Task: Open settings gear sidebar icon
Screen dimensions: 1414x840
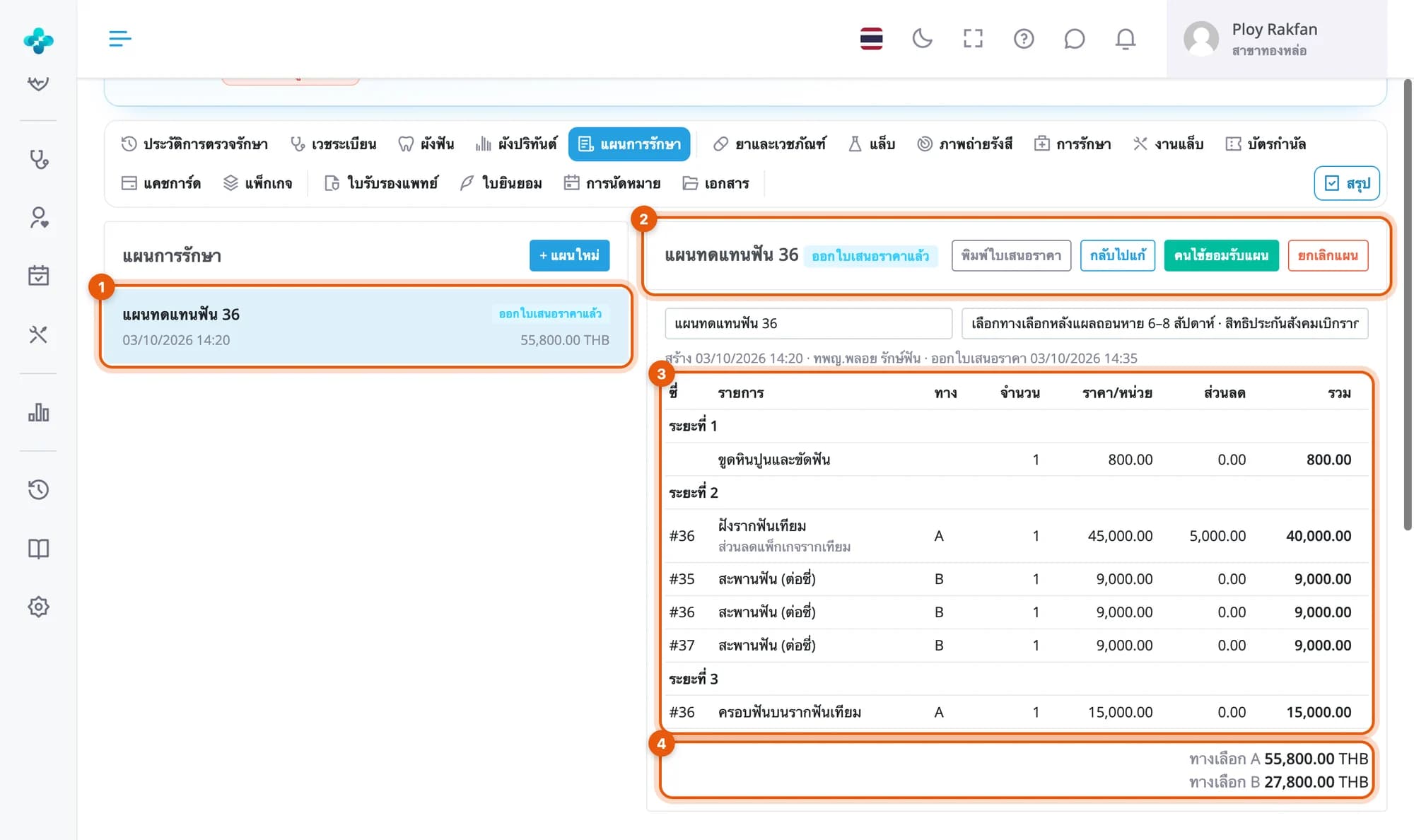Action: point(38,607)
